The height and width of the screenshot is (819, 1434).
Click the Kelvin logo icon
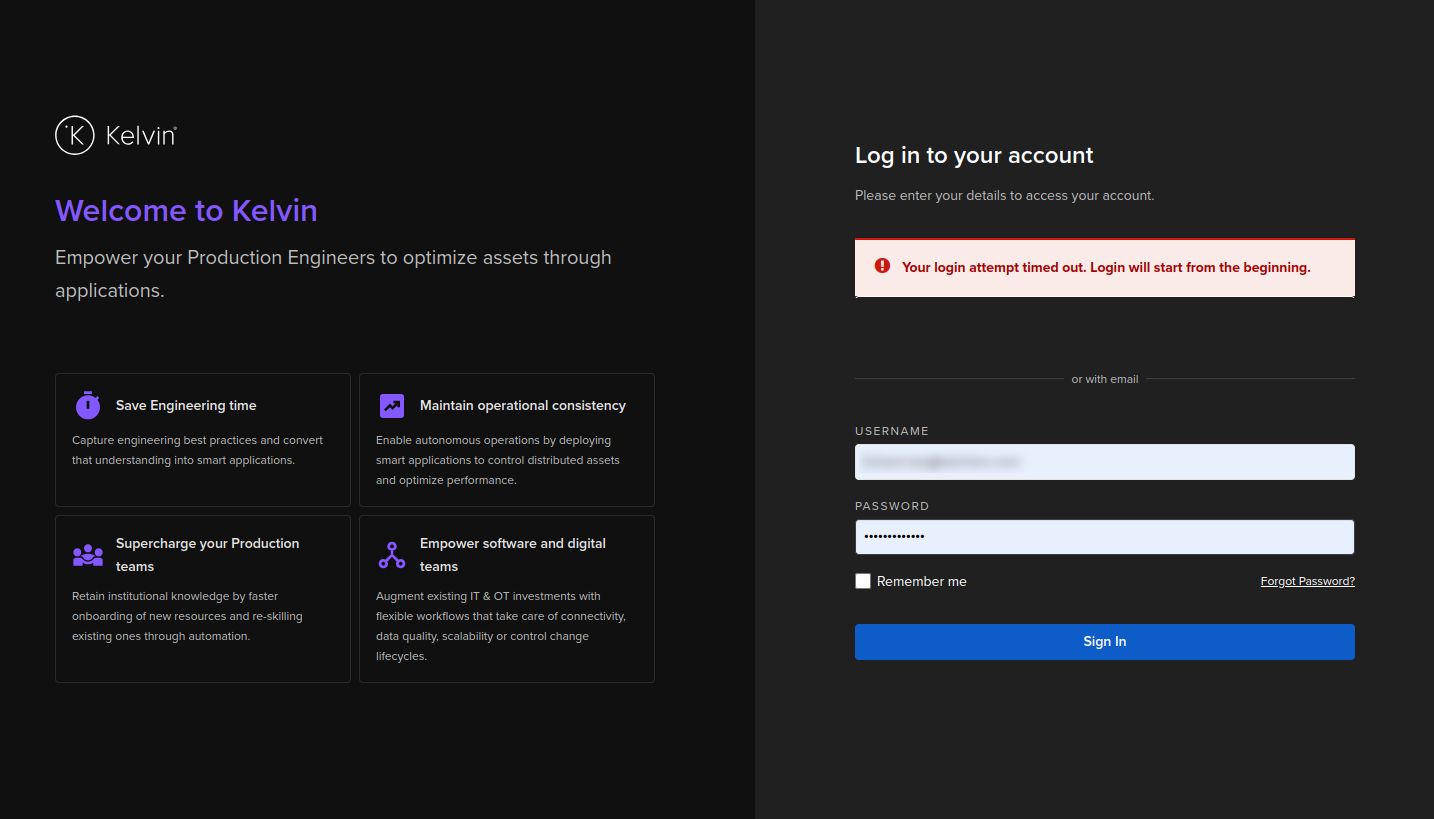[75, 135]
